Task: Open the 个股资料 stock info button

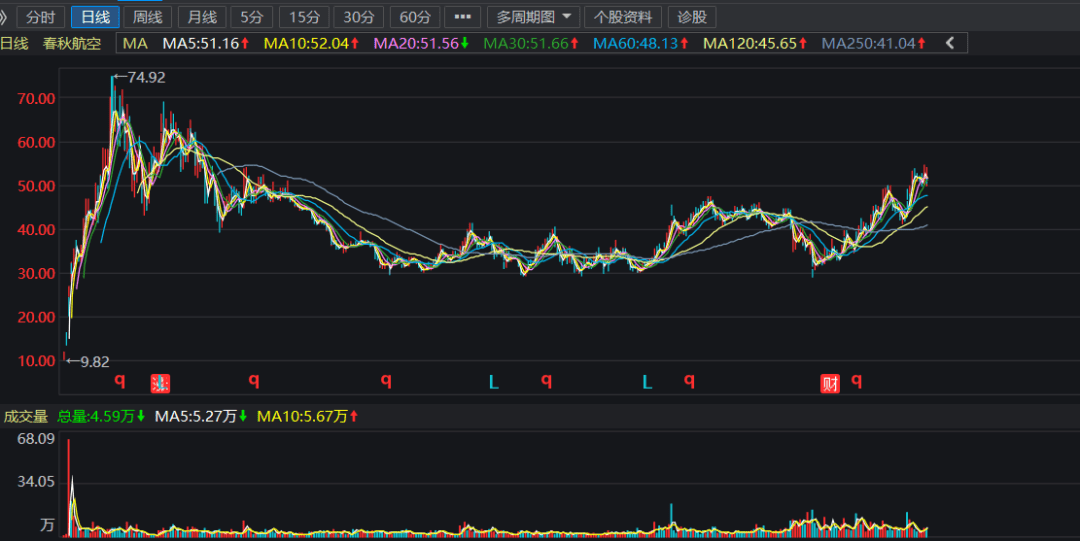Action: (x=623, y=17)
